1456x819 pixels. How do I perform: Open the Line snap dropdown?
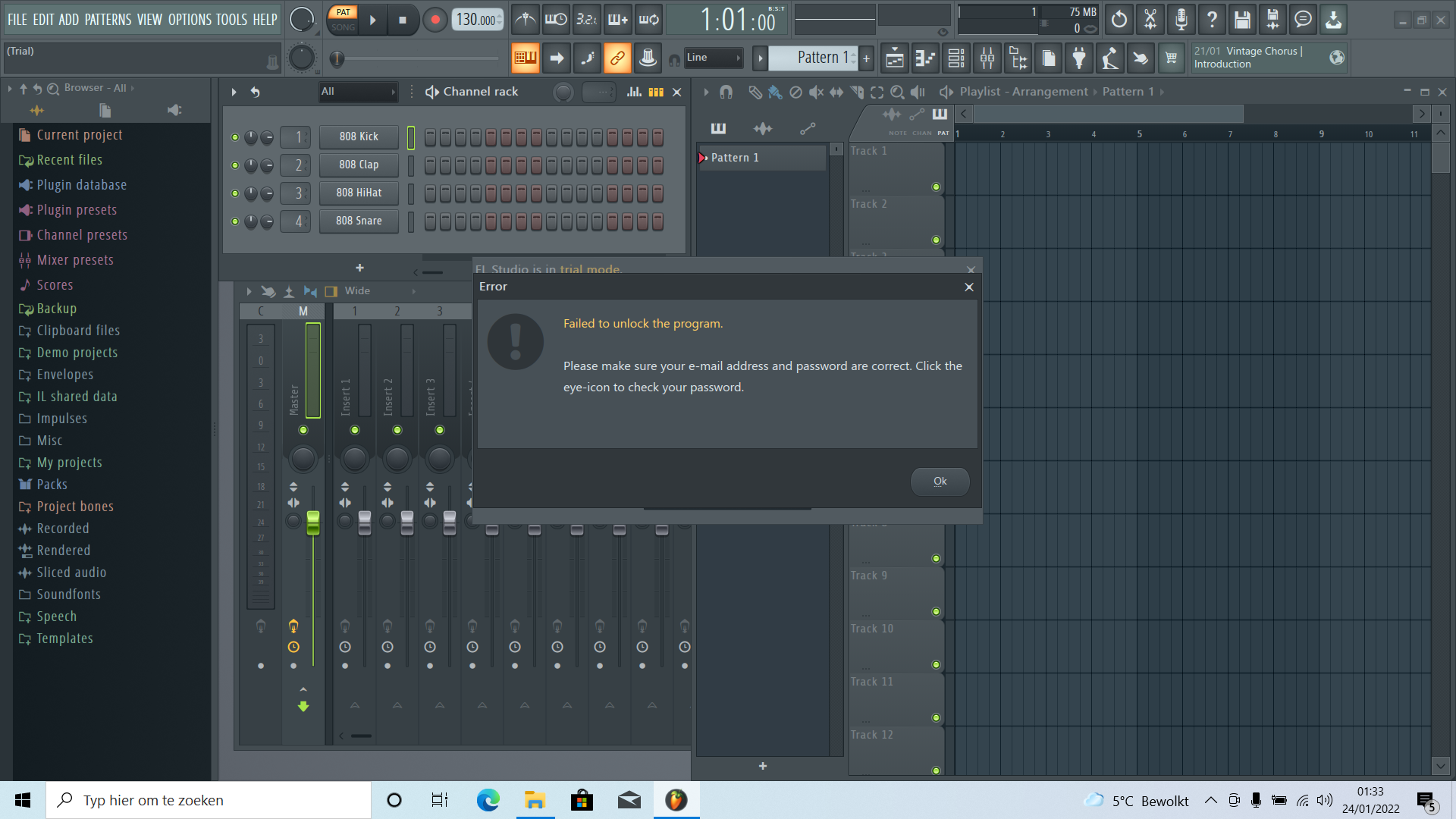tap(714, 58)
